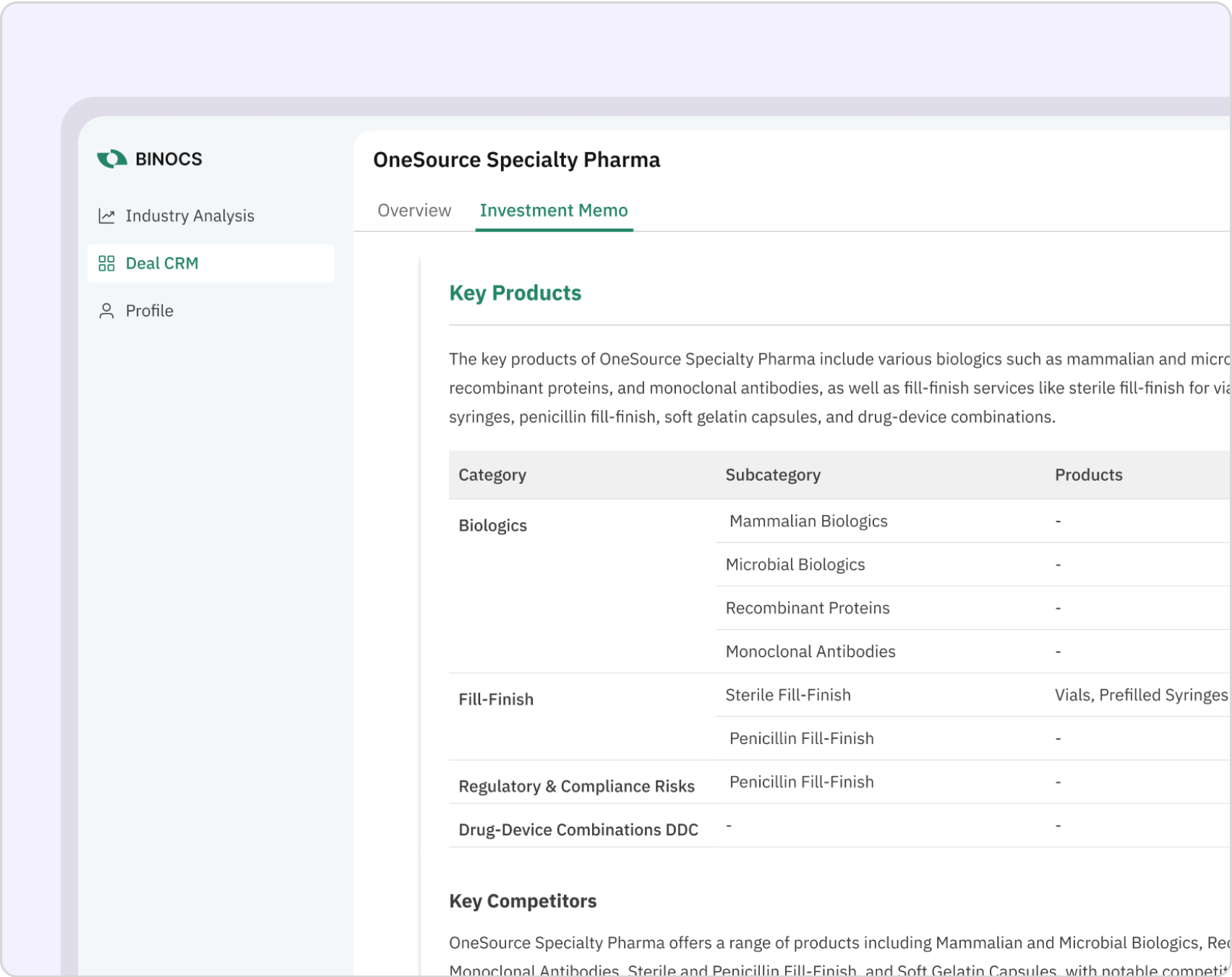The width and height of the screenshot is (1232, 977).
Task: Open Profile in sidebar
Action: (x=210, y=311)
